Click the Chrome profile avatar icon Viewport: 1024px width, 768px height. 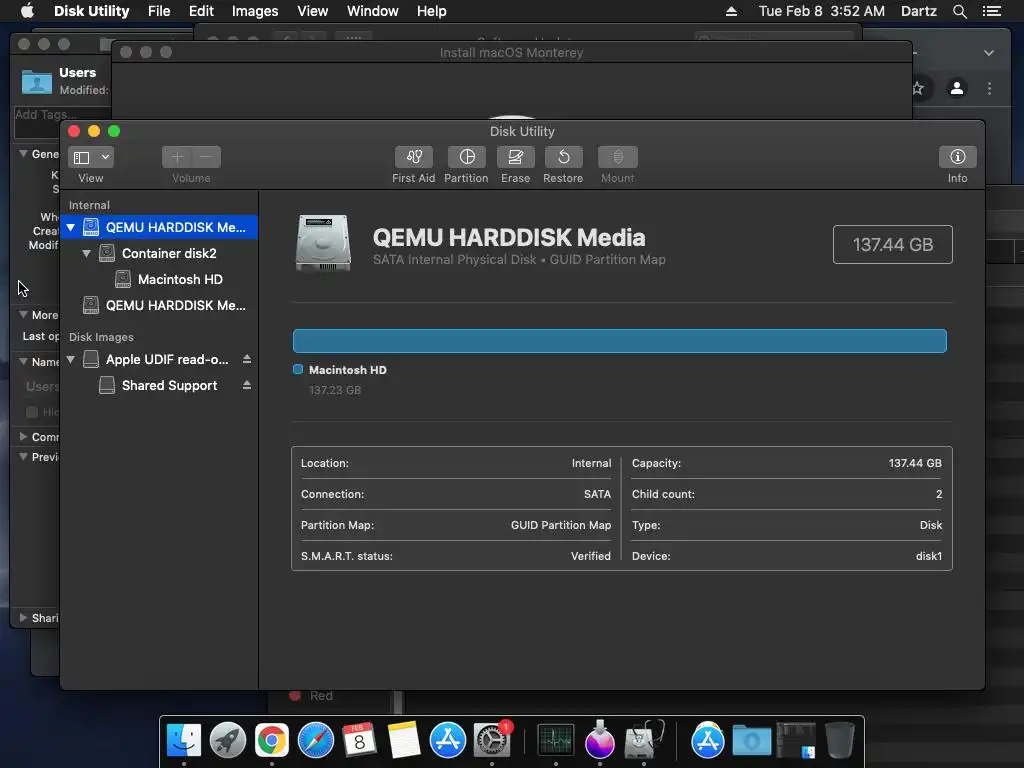pyautogui.click(x=957, y=88)
